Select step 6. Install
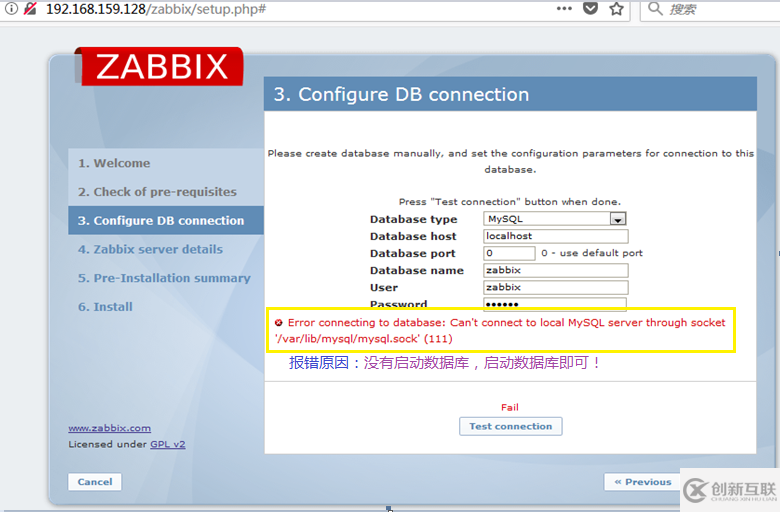 tap(105, 307)
